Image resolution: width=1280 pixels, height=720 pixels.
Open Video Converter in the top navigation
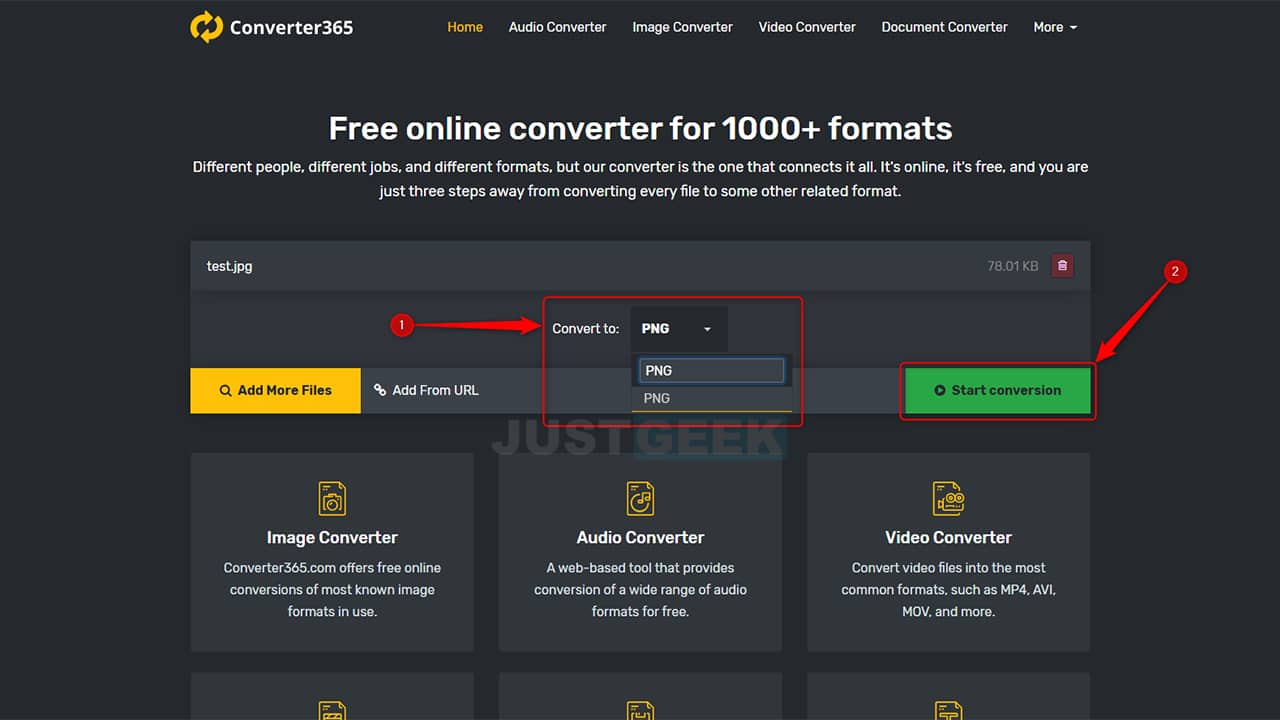click(x=807, y=27)
